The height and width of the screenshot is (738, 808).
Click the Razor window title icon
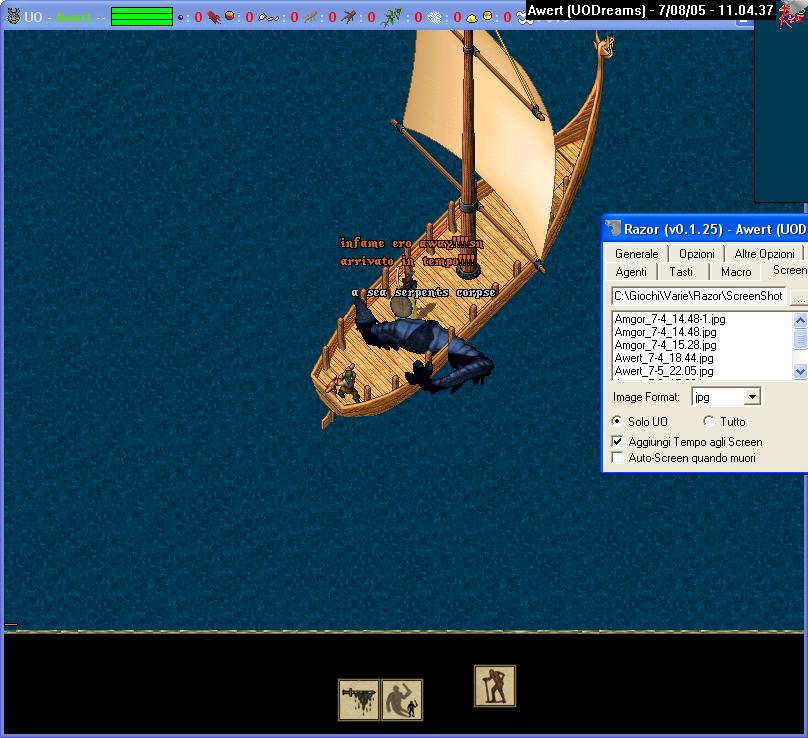pos(613,228)
